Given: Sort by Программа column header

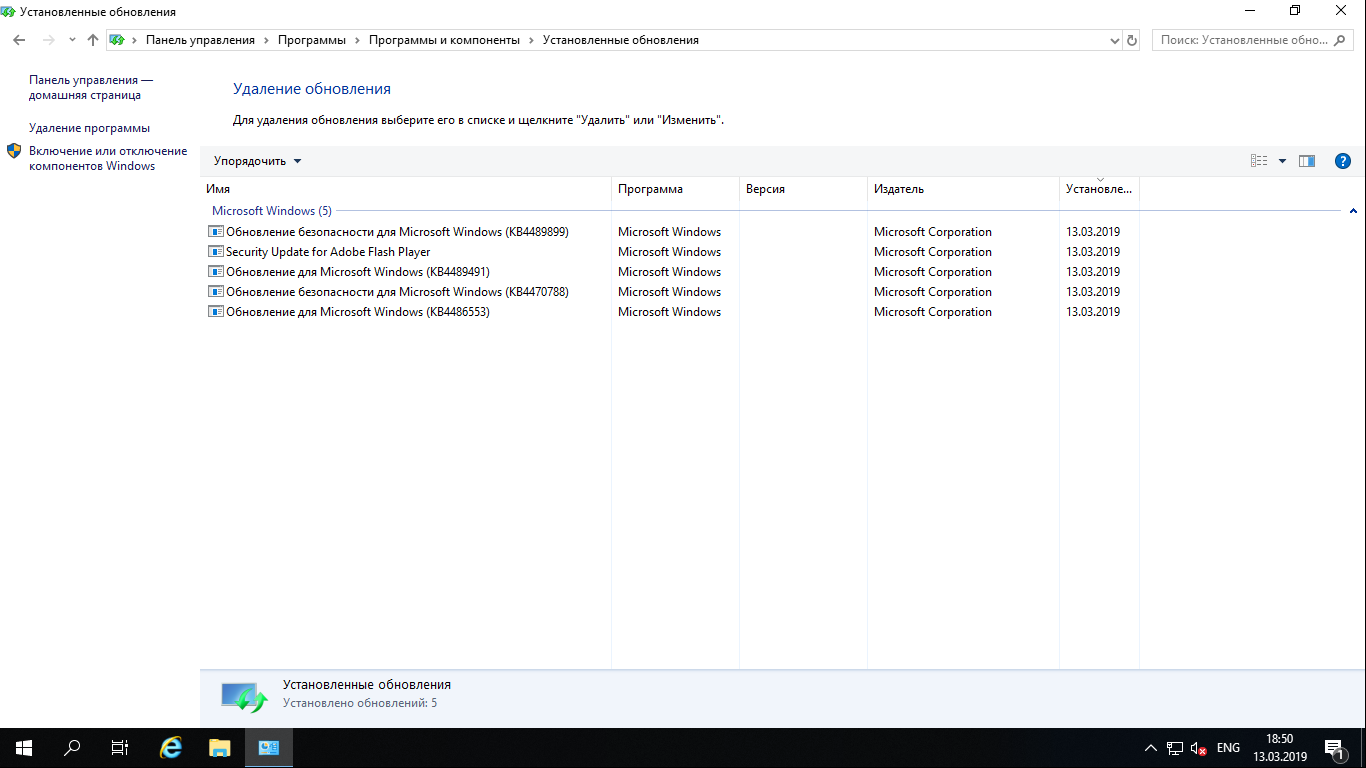Looking at the screenshot, I should 675,189.
